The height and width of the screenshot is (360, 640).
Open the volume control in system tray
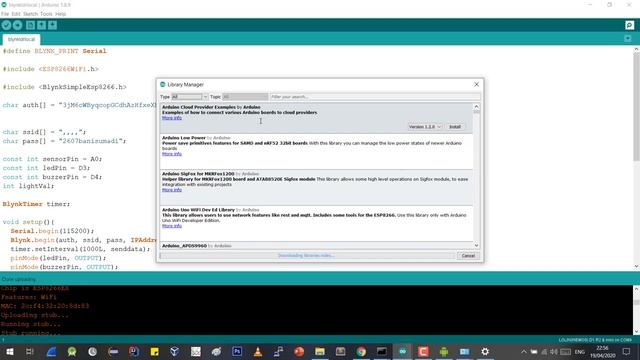coord(553,351)
